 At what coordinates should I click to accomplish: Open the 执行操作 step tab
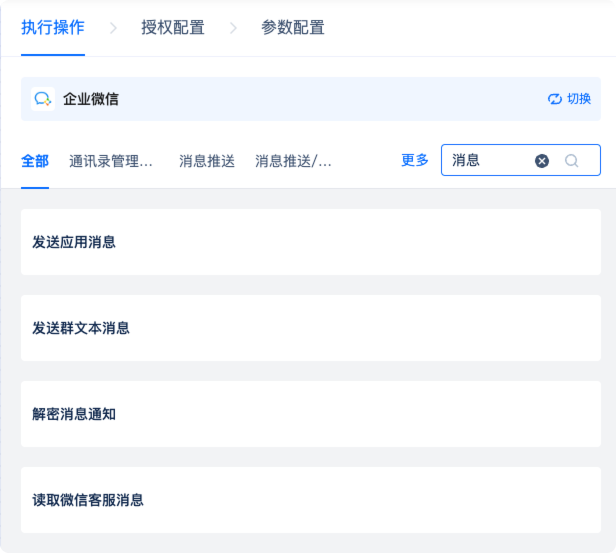click(x=53, y=28)
